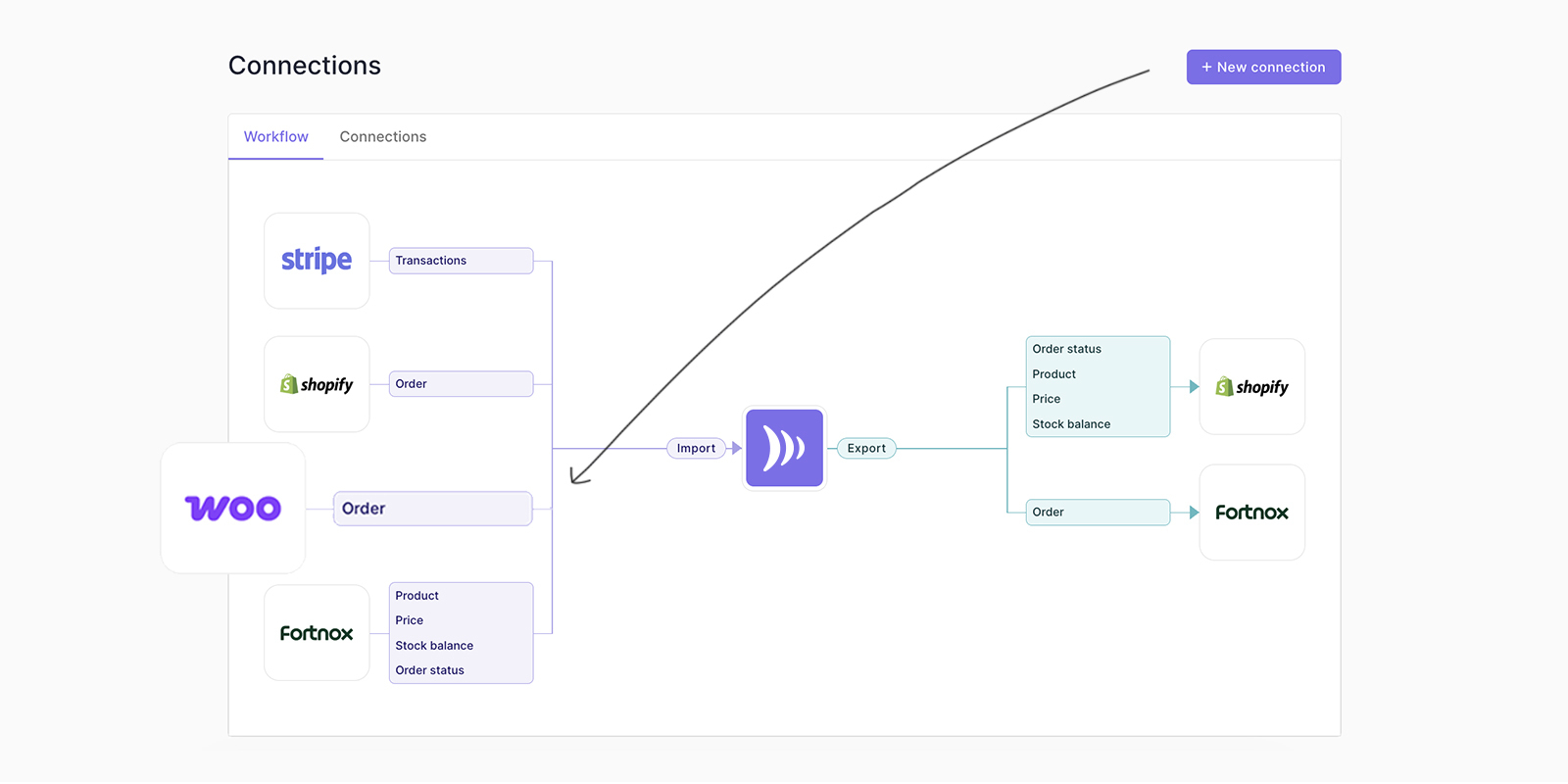Click Product in Shopify export list
This screenshot has width=1568, height=784.
[x=1053, y=374]
